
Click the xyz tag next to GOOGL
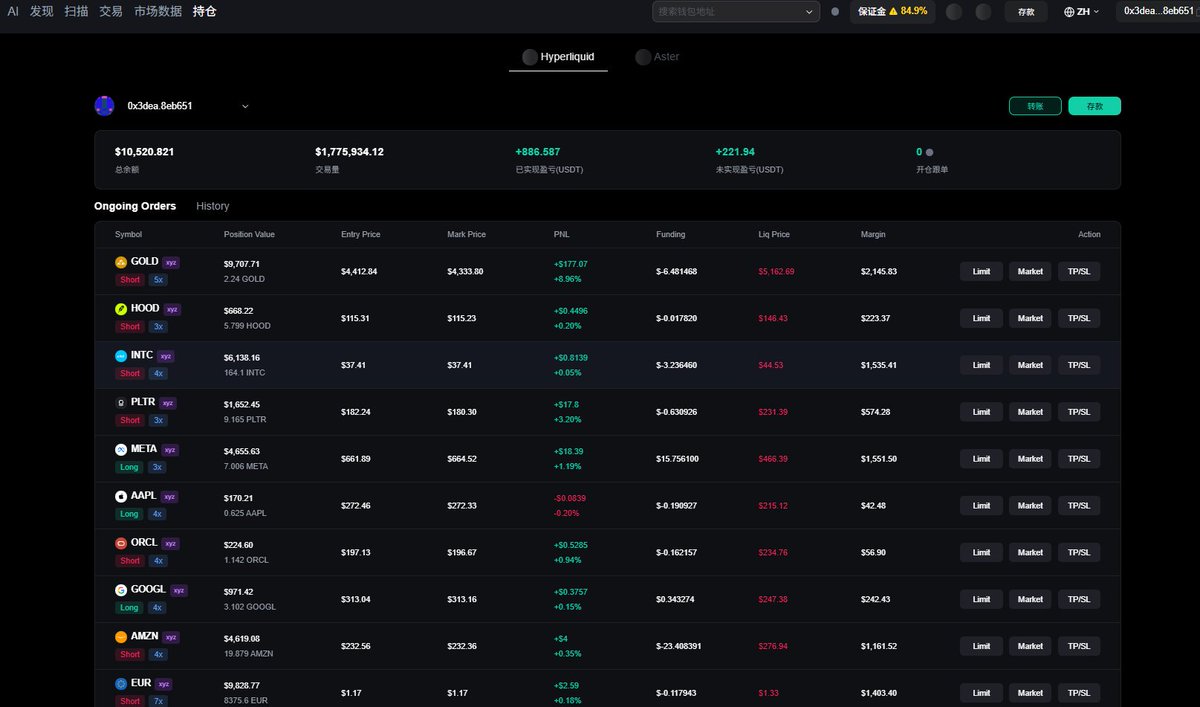(x=179, y=591)
